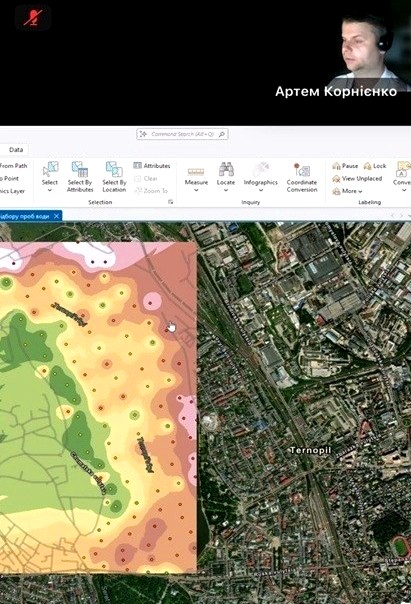Close the проб води map tab
Screen dimensions: 411x604
(x=56, y=216)
